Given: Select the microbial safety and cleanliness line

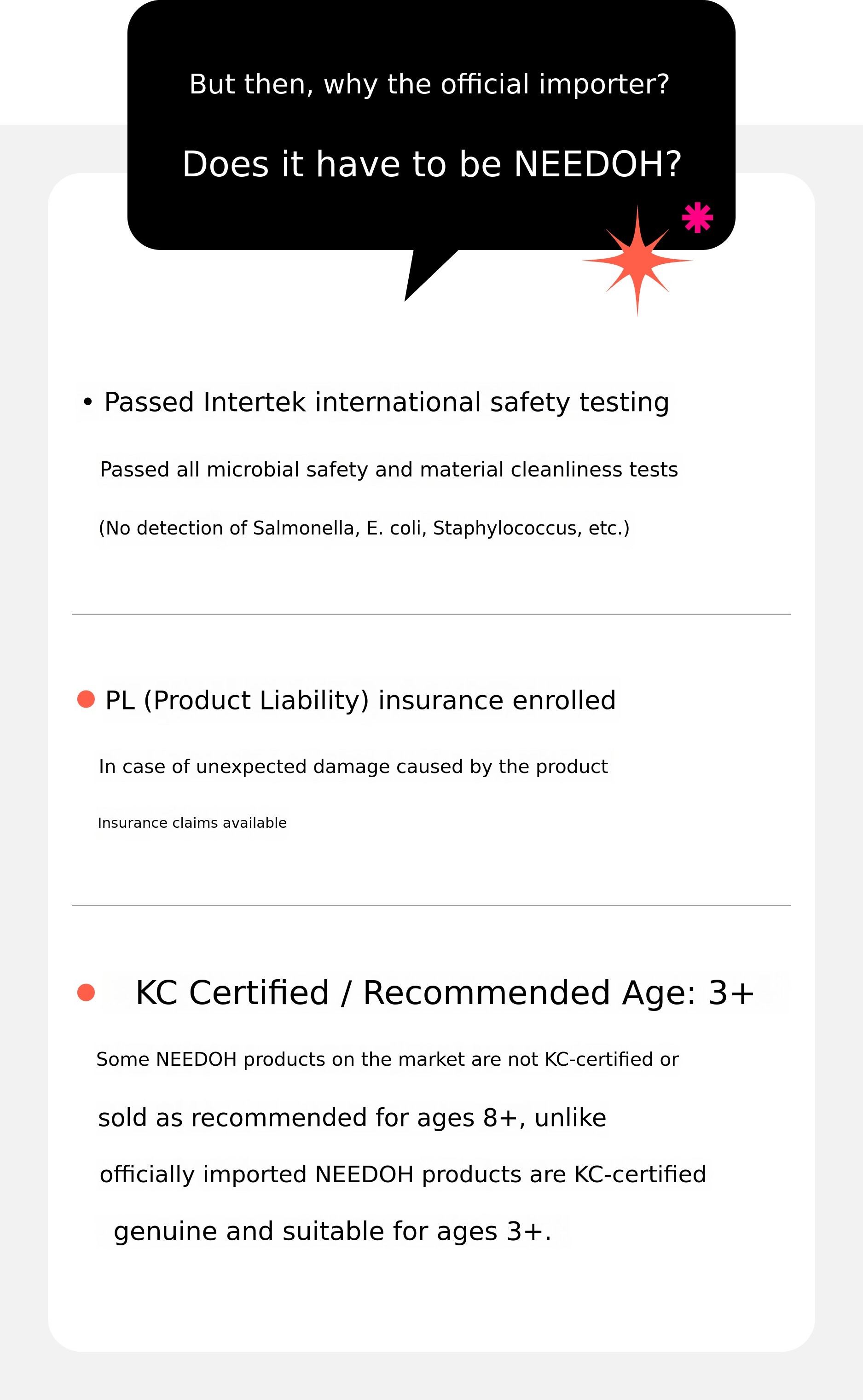Looking at the screenshot, I should 388,469.
